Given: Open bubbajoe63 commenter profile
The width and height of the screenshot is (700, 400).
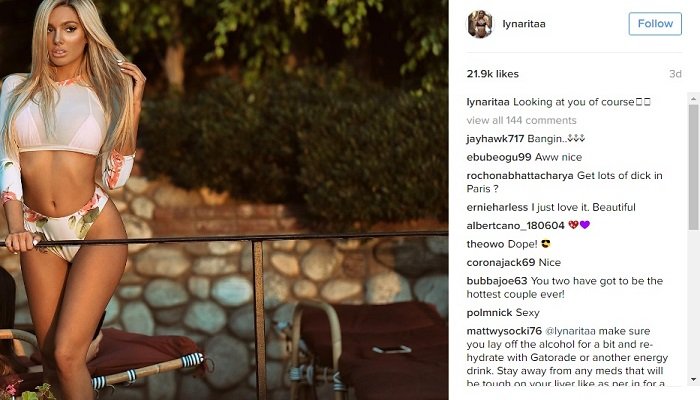Looking at the screenshot, I should pyautogui.click(x=497, y=281).
